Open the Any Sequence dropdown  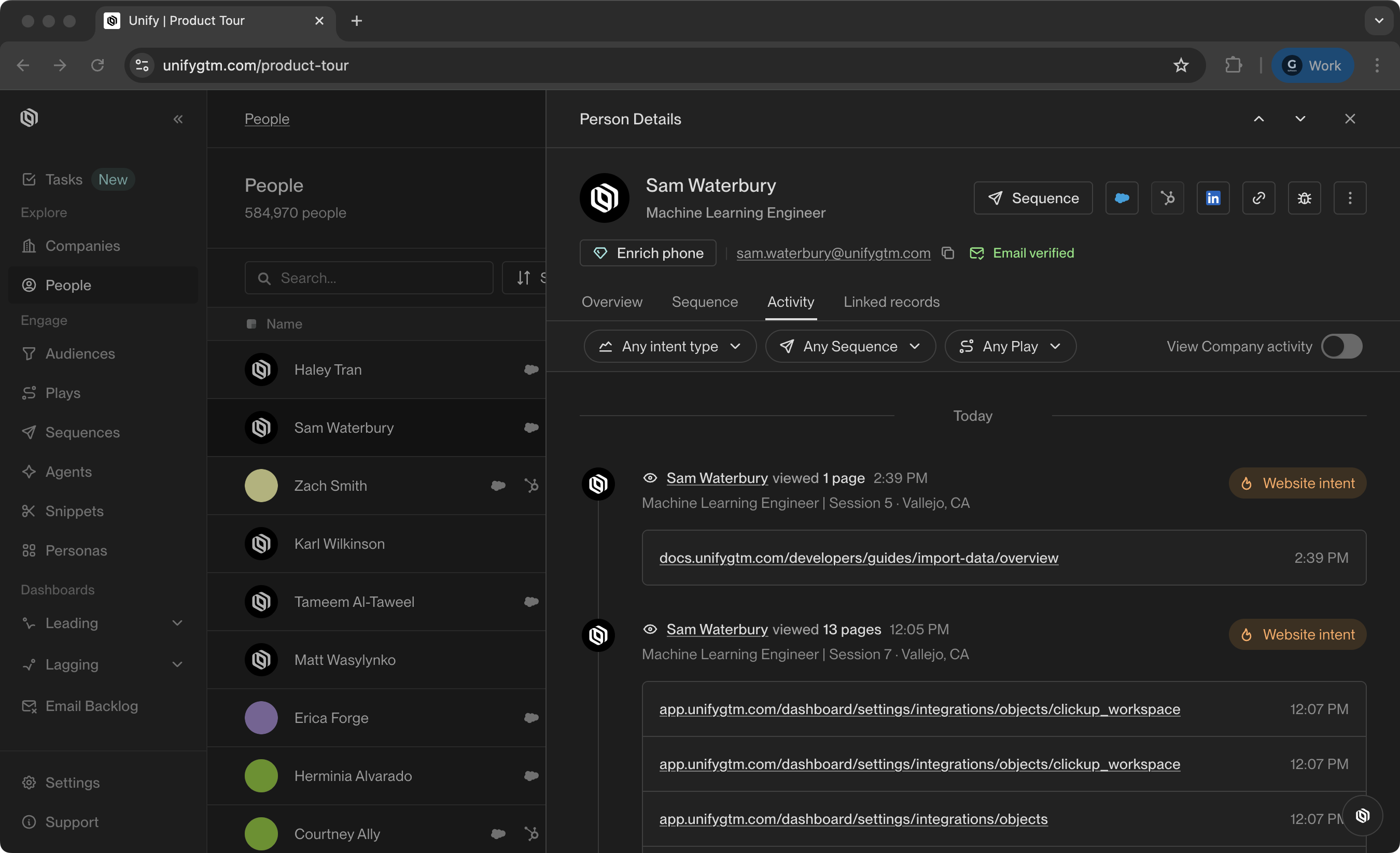click(x=850, y=346)
